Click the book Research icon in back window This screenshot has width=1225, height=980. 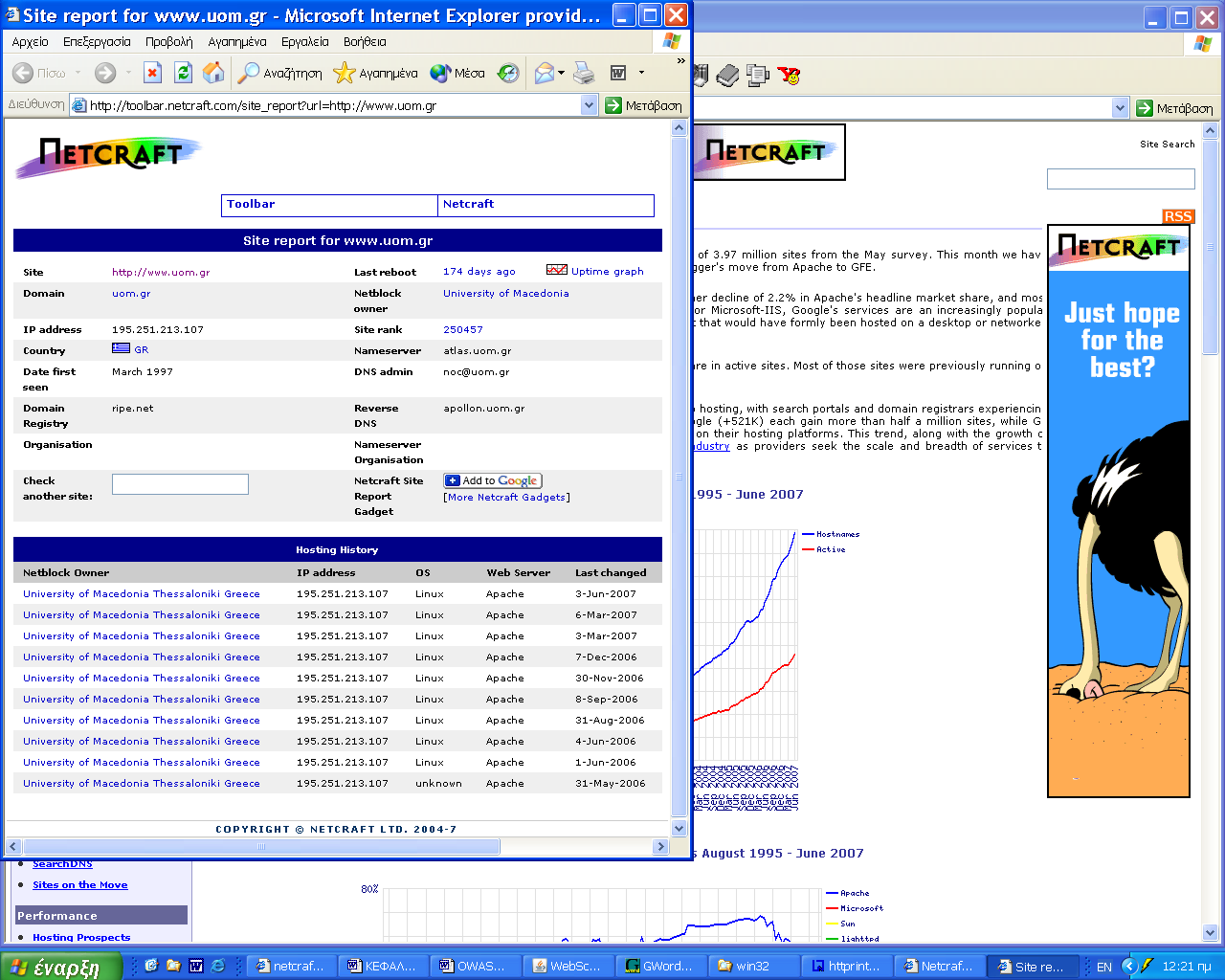(x=728, y=75)
